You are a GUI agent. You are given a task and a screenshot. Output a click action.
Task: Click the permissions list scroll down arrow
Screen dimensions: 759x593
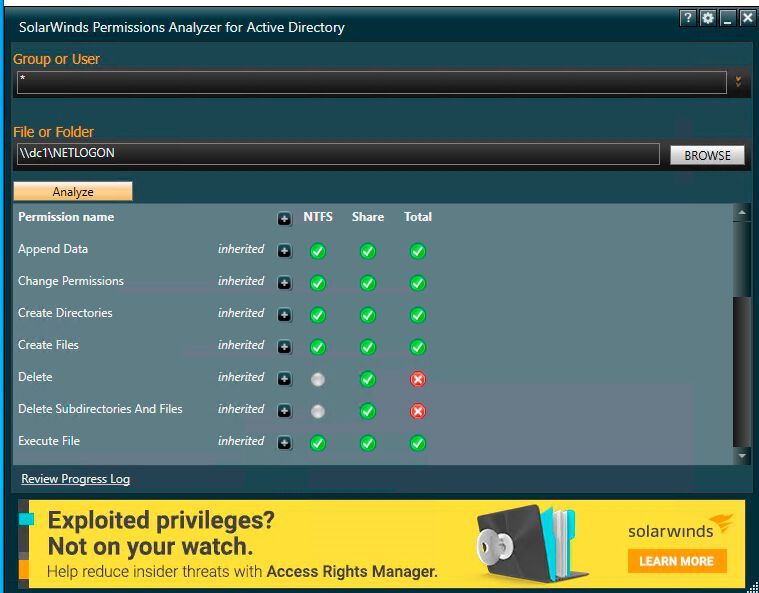[x=742, y=456]
